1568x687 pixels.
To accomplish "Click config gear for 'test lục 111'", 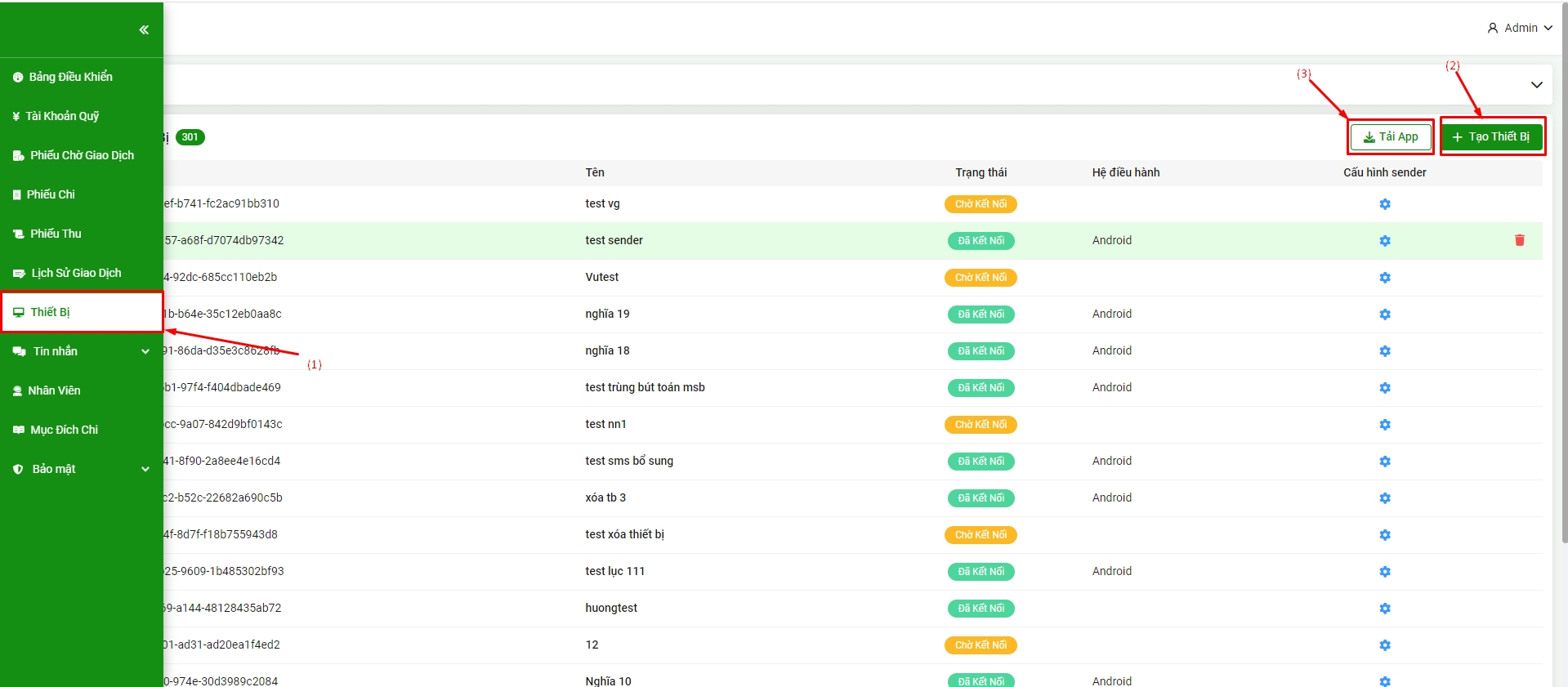I will click(1384, 572).
